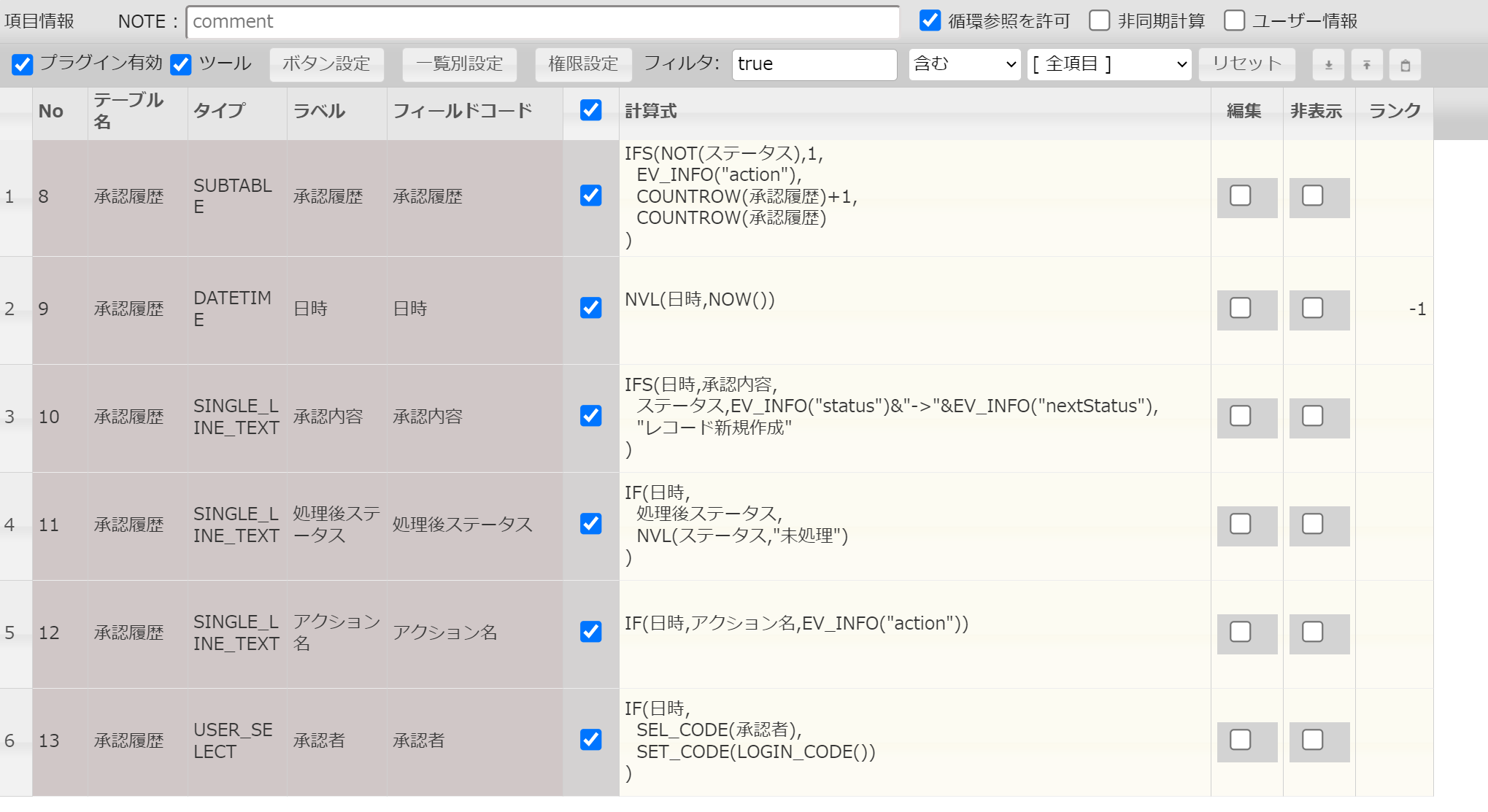
Task: Open 一覧別設定 settings
Action: (459, 64)
